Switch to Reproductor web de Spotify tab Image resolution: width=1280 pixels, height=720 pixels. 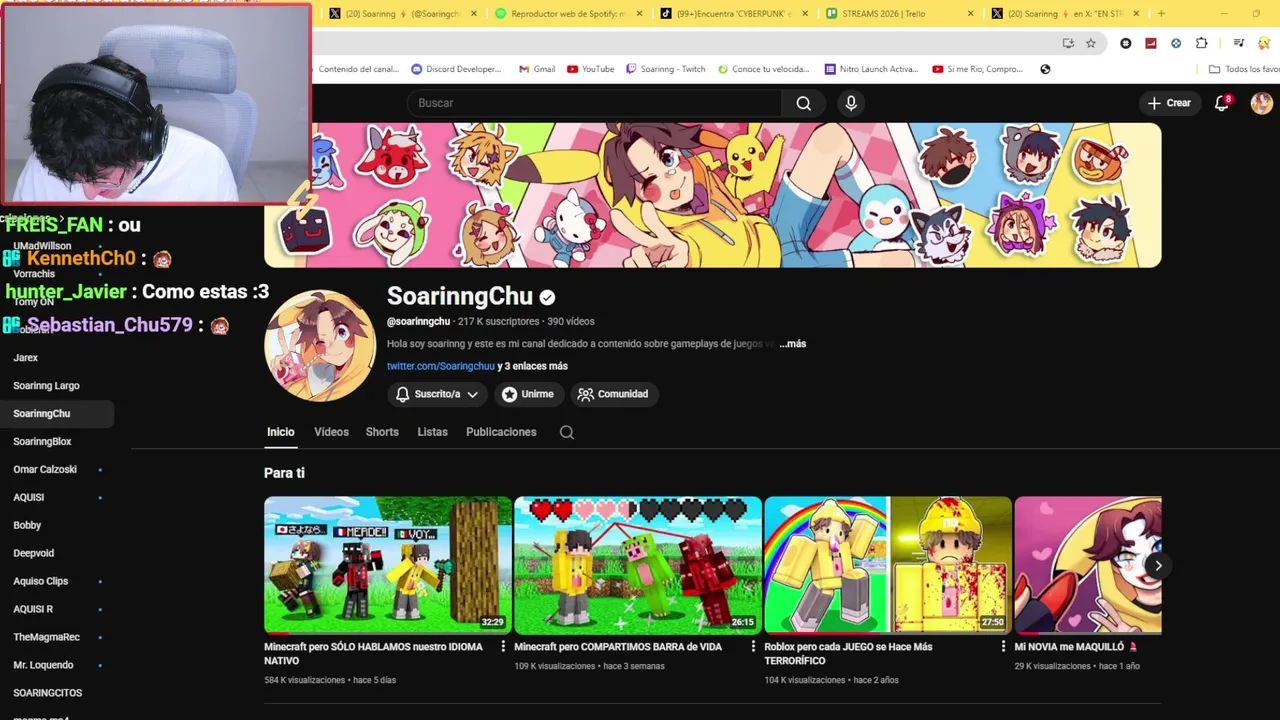(569, 14)
